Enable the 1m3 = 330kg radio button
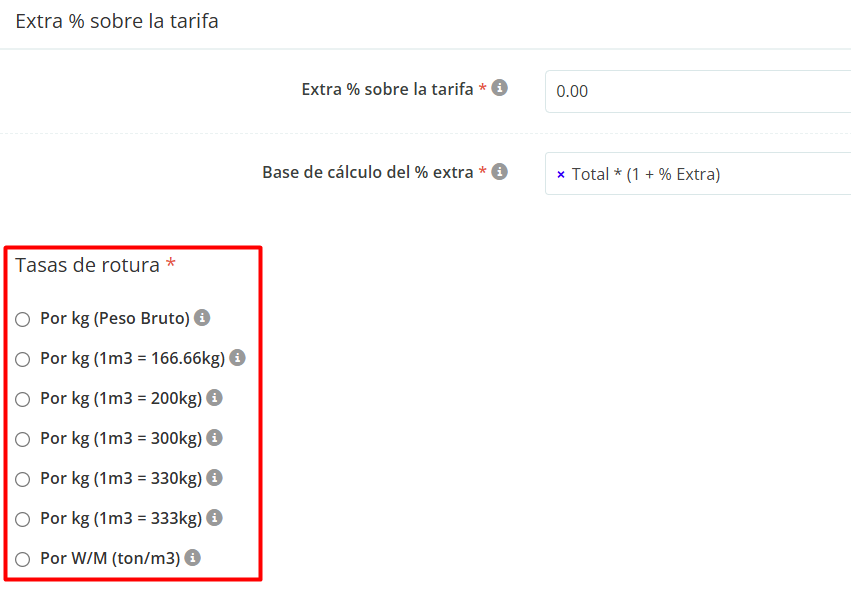851x591 pixels. [23, 480]
